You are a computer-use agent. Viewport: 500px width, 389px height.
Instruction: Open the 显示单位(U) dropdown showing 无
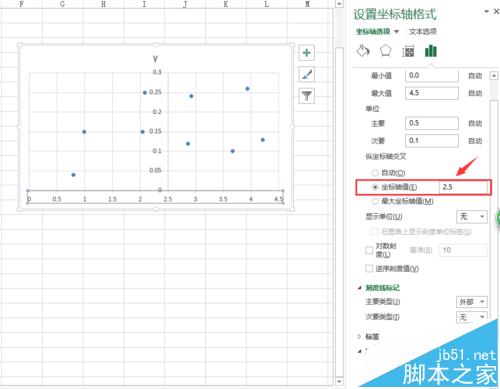pyautogui.click(x=472, y=217)
